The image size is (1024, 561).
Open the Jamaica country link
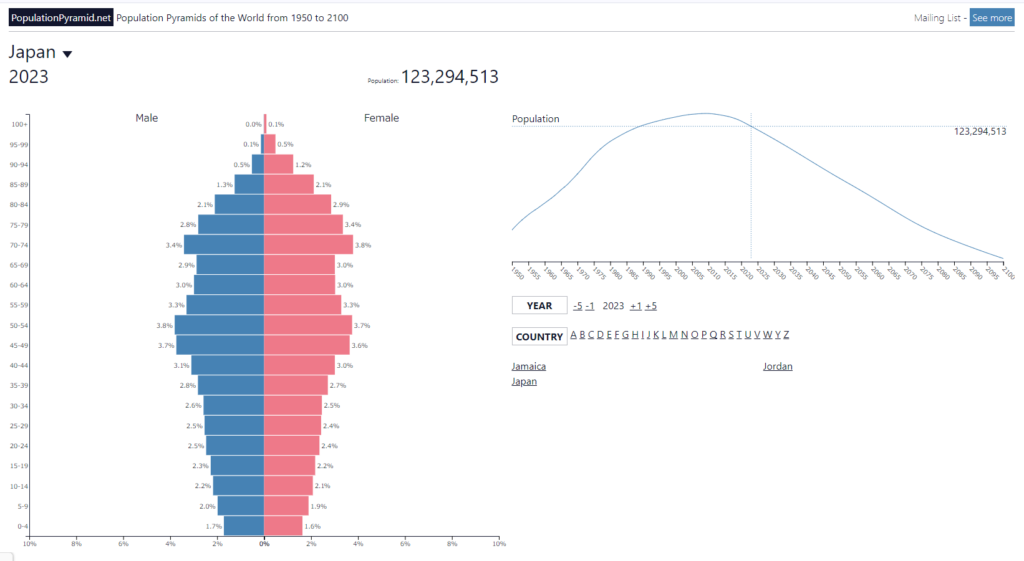tap(529, 367)
